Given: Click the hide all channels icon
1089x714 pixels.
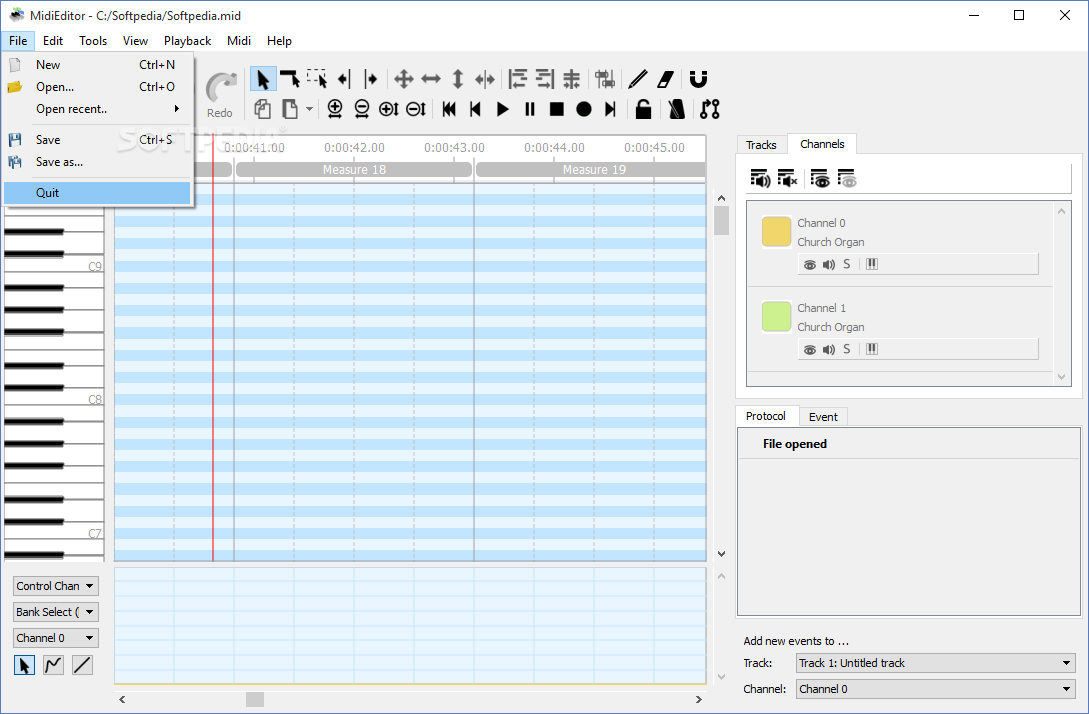Looking at the screenshot, I should click(x=847, y=178).
